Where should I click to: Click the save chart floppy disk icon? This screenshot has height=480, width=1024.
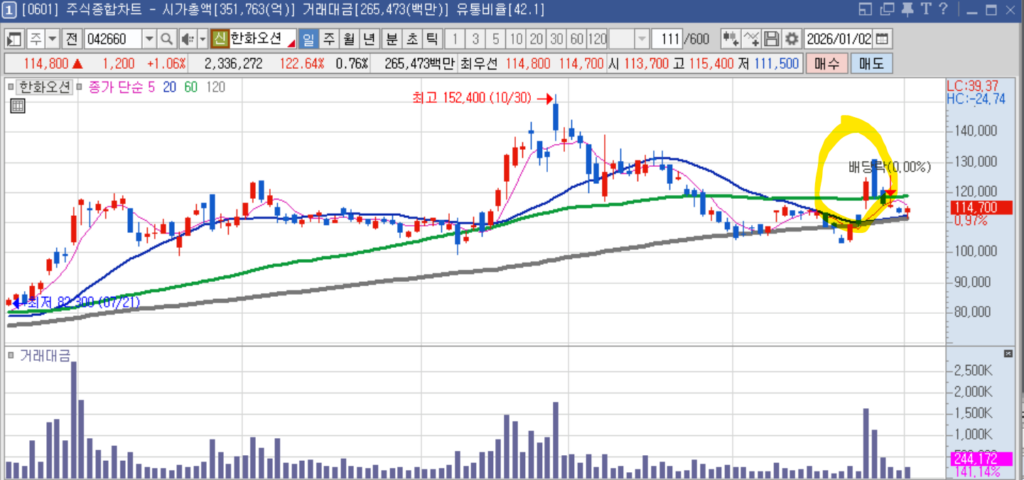772,39
